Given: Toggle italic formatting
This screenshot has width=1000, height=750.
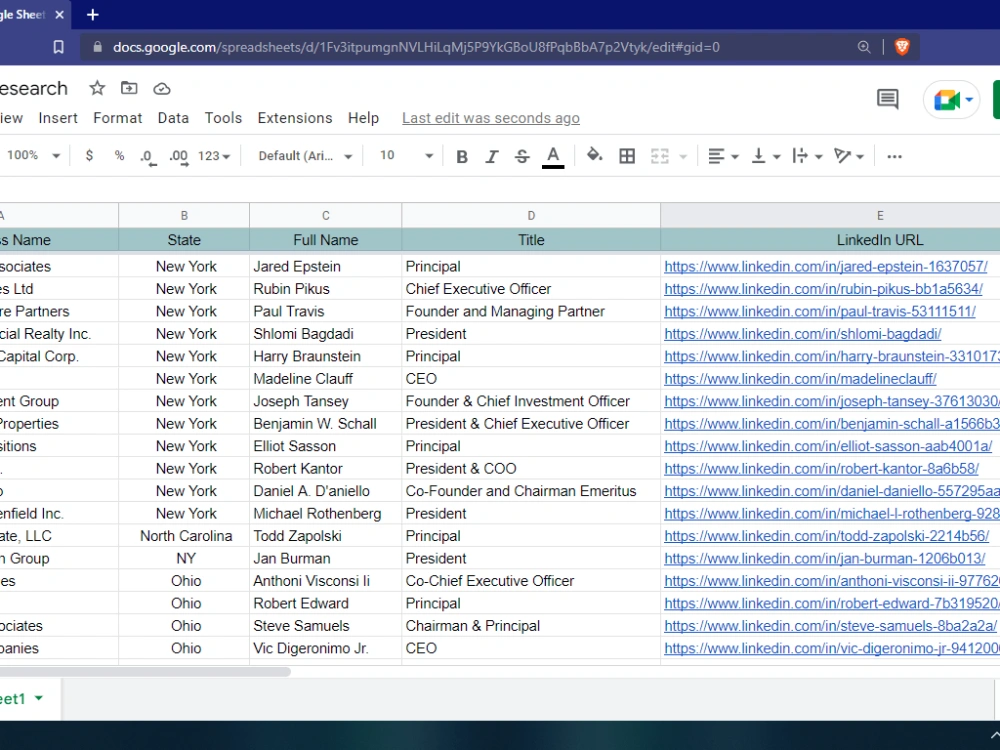Looking at the screenshot, I should coord(492,156).
